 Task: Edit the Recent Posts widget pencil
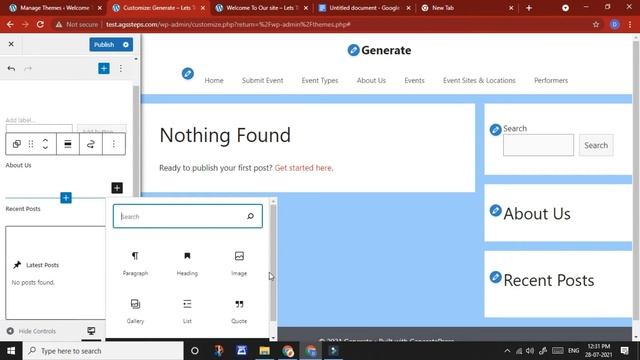click(x=495, y=277)
